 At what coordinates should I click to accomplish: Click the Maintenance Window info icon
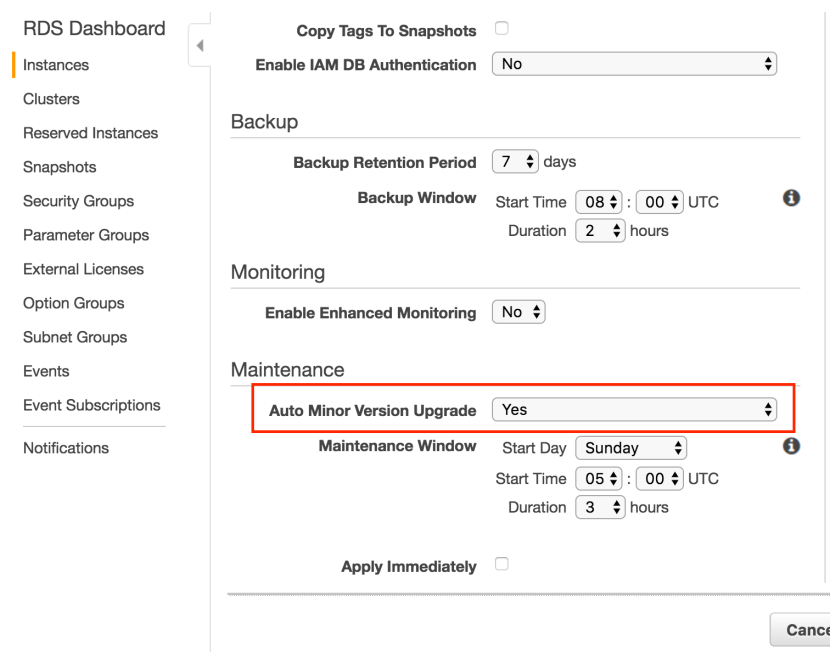pos(791,445)
